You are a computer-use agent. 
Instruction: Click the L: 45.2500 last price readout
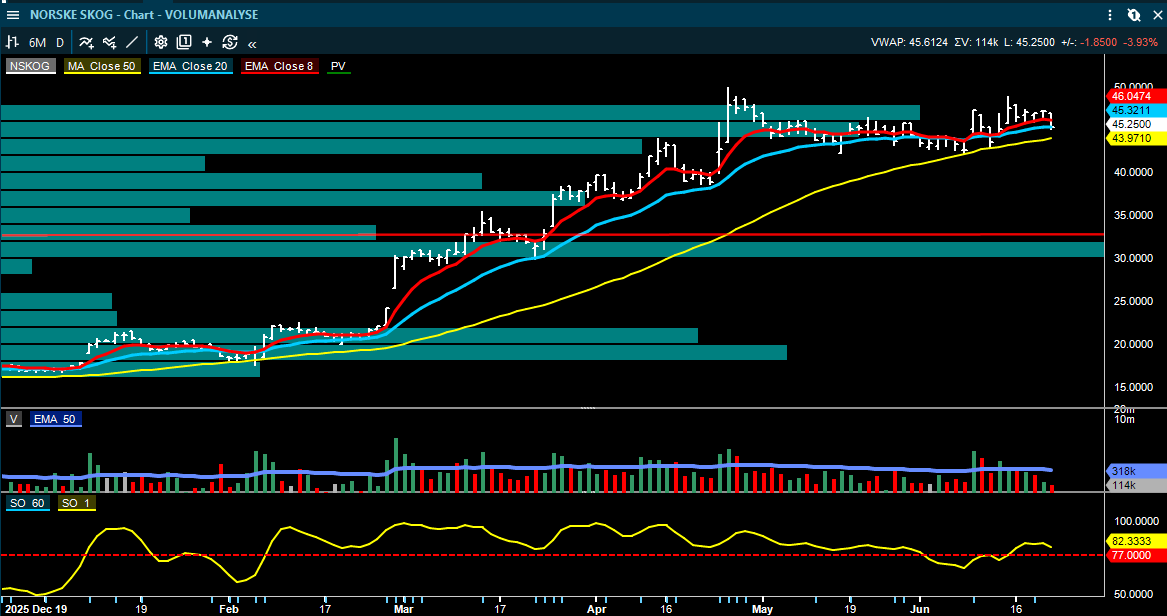tap(1029, 42)
